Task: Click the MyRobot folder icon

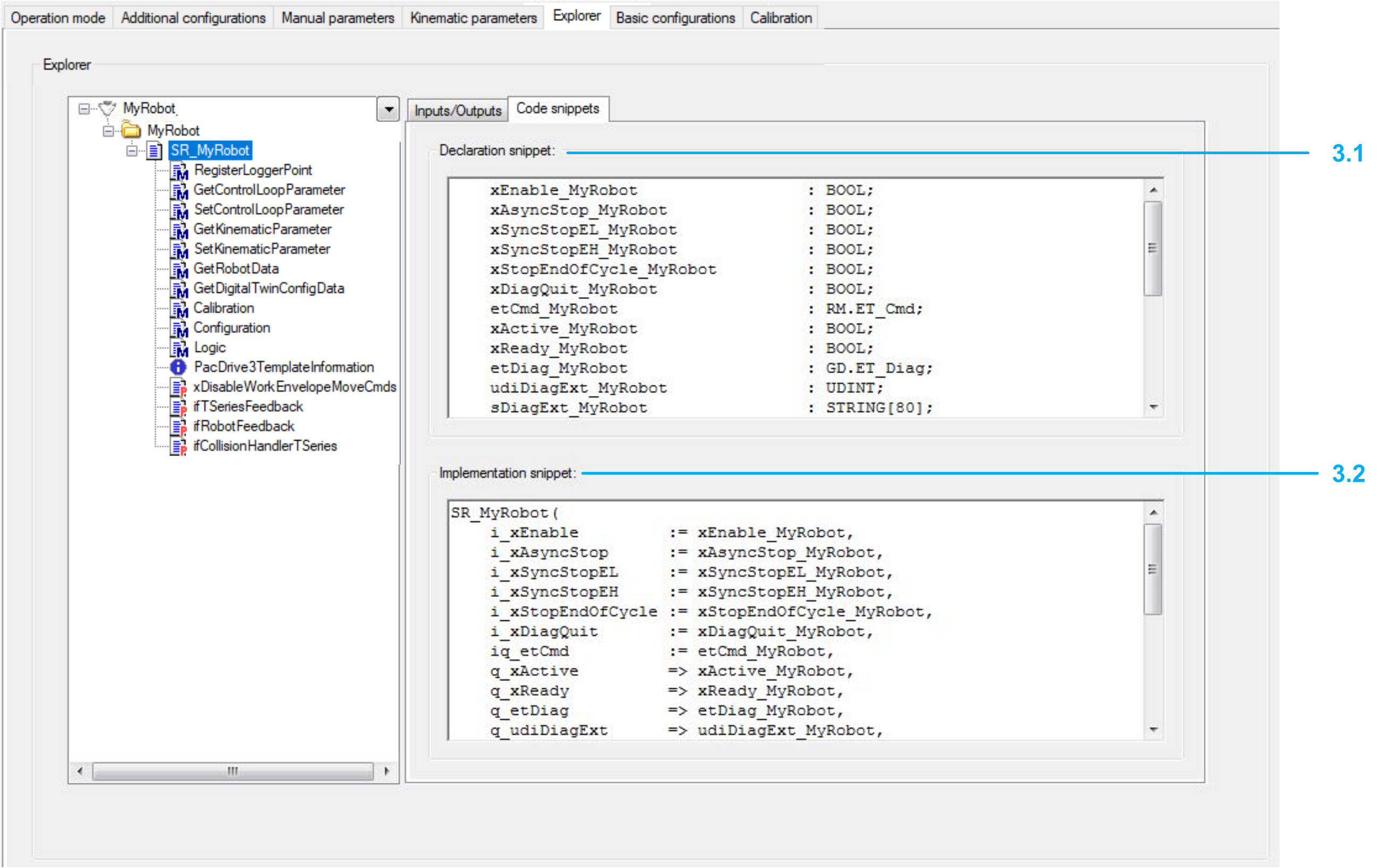Action: [131, 131]
